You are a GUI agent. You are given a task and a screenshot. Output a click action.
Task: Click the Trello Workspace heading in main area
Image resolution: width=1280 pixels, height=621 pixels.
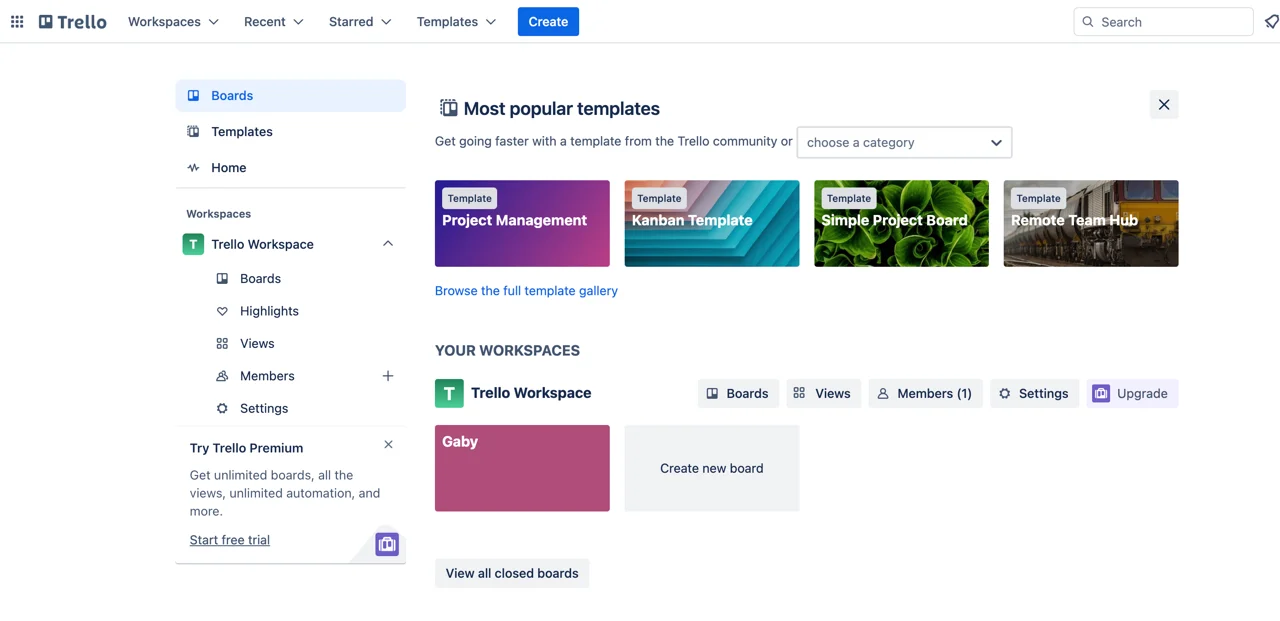[x=531, y=393]
